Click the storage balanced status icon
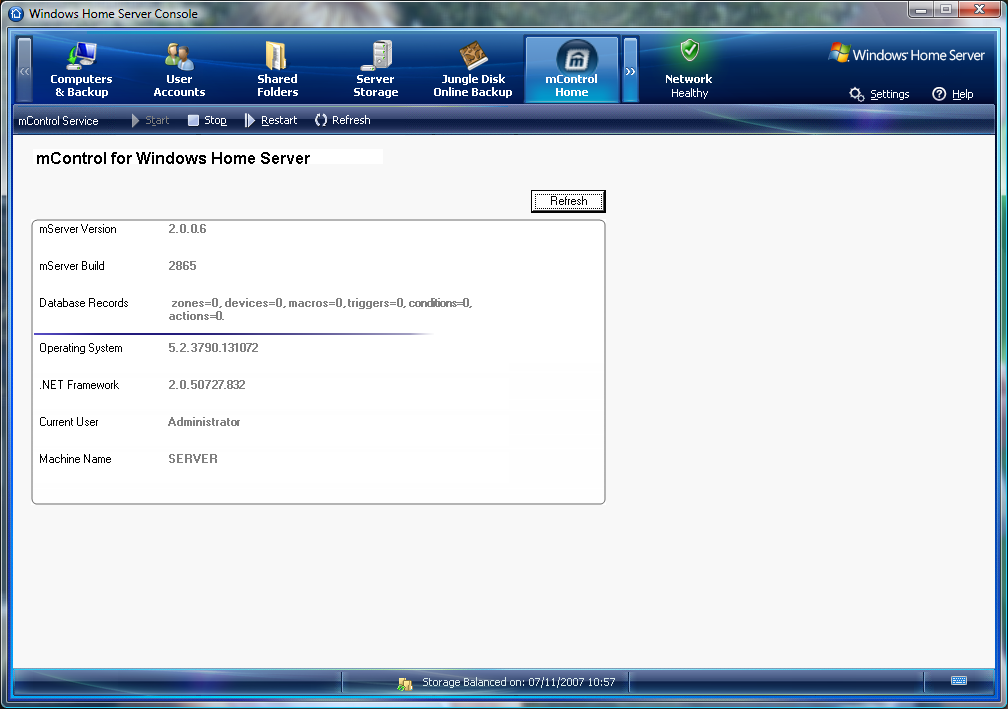The height and width of the screenshot is (709, 1008). (x=404, y=684)
